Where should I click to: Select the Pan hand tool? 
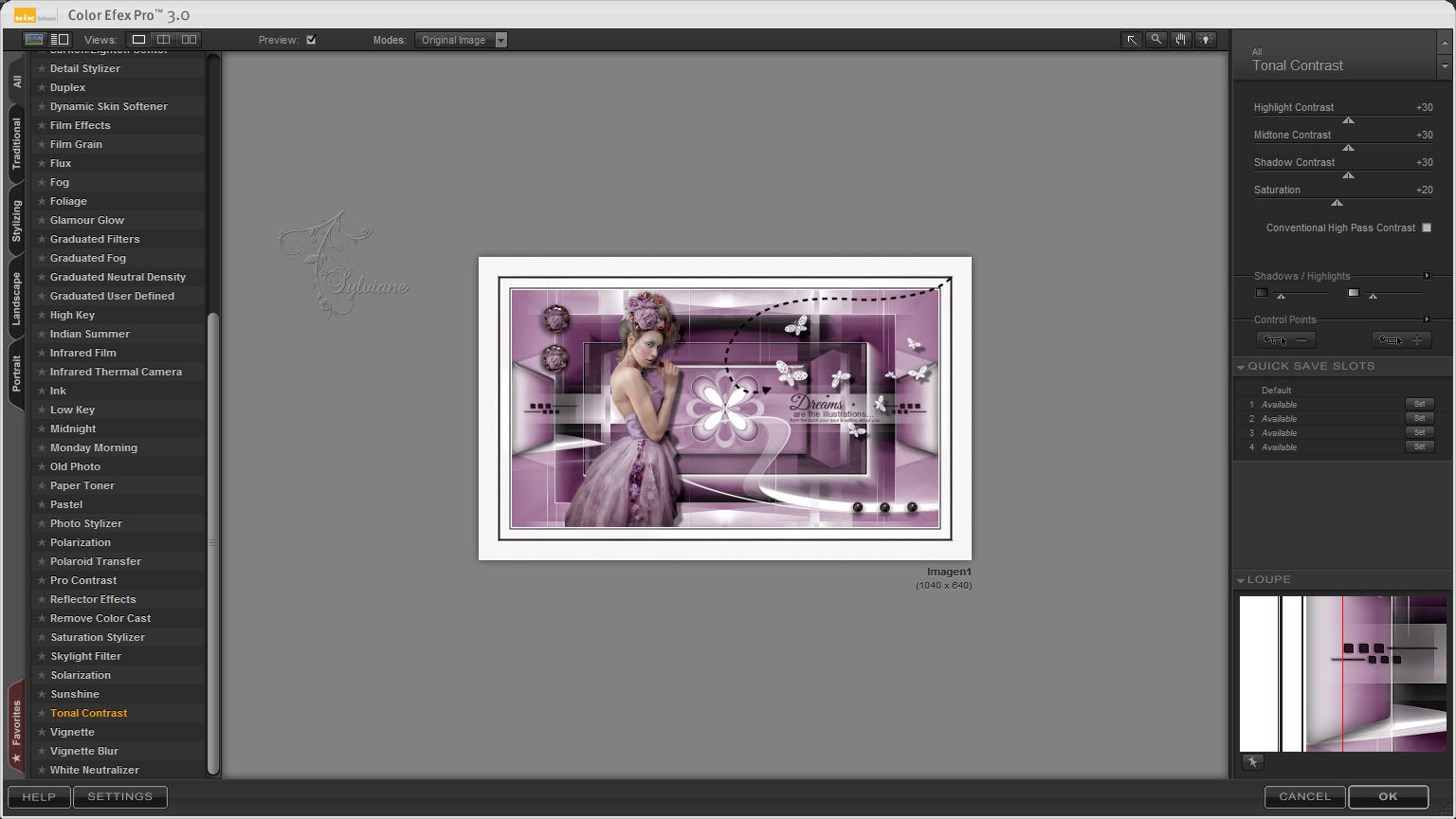(x=1180, y=40)
